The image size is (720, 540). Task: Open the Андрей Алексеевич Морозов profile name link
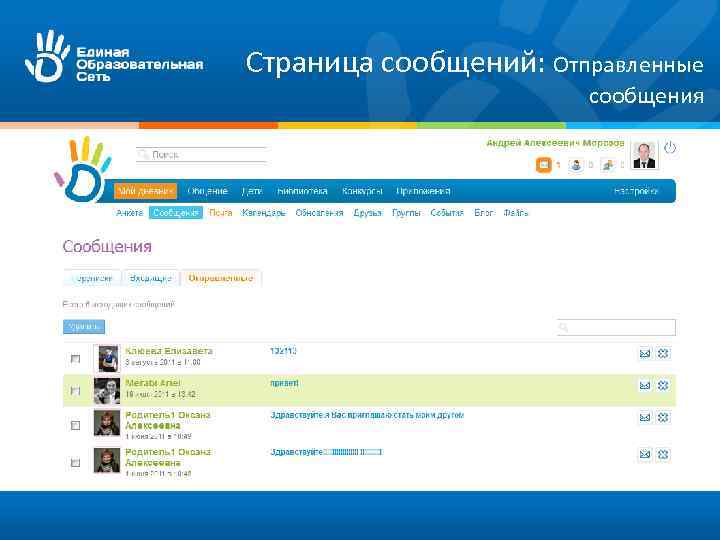point(555,143)
